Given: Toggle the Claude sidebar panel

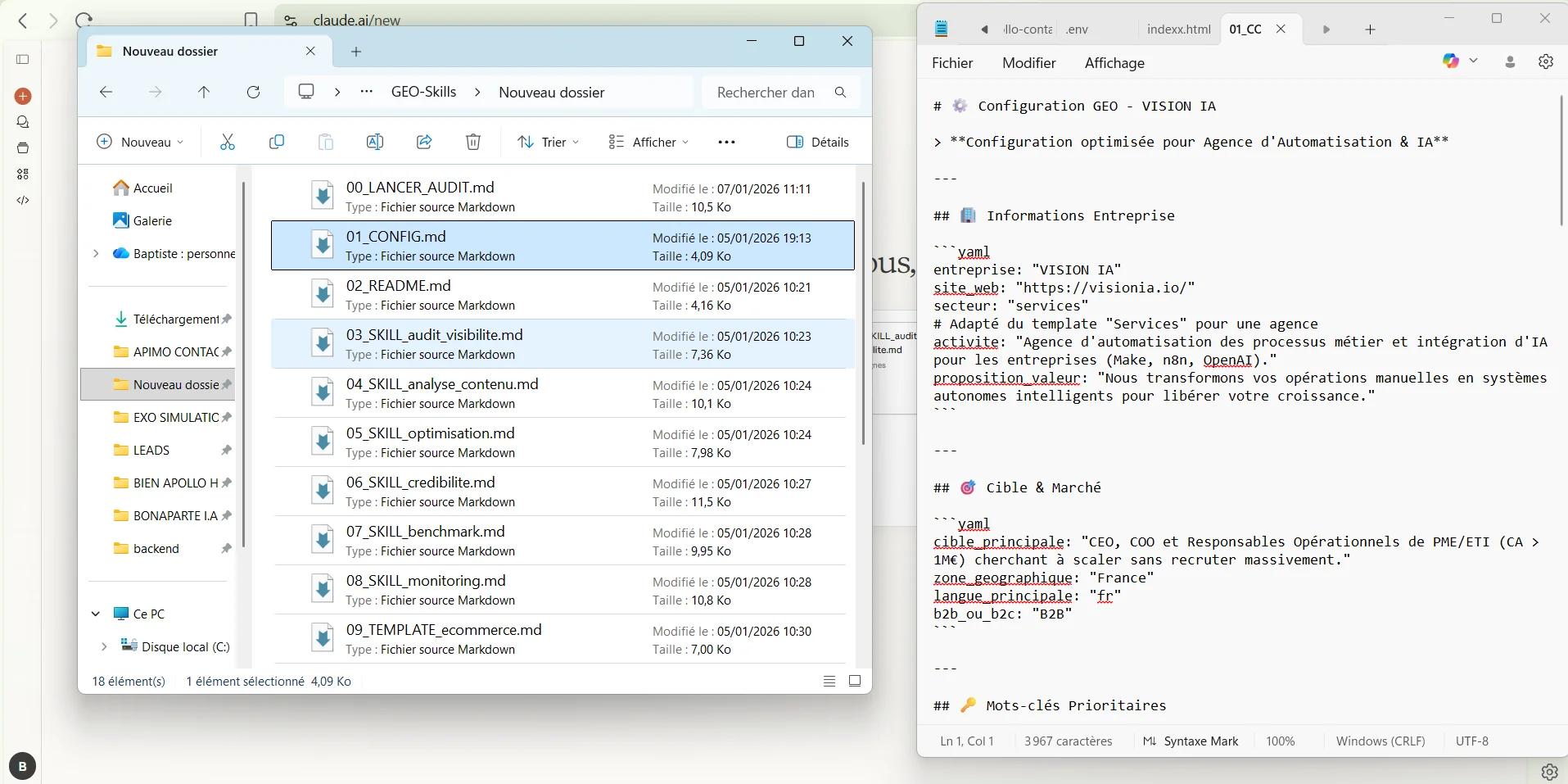Looking at the screenshot, I should click(x=22, y=59).
